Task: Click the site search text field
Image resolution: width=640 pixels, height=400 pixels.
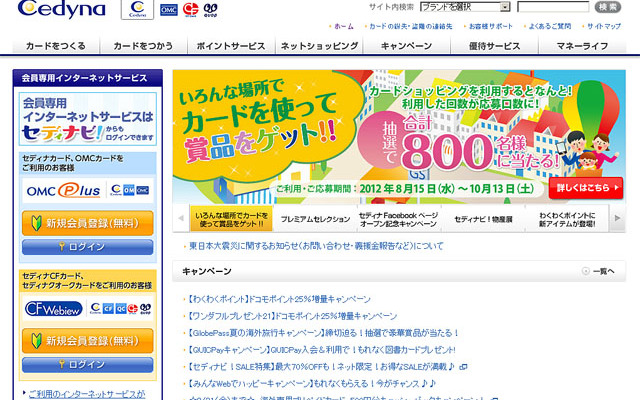Action: click(x=553, y=7)
